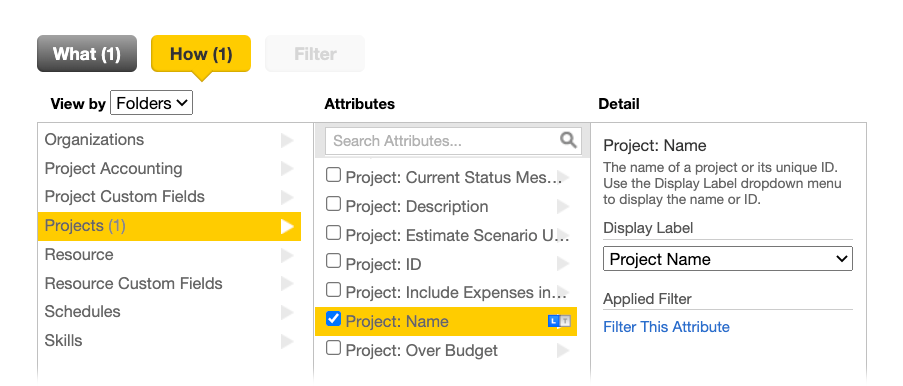Click the arrow icon beside Project: Description
The image size is (903, 386).
click(563, 206)
